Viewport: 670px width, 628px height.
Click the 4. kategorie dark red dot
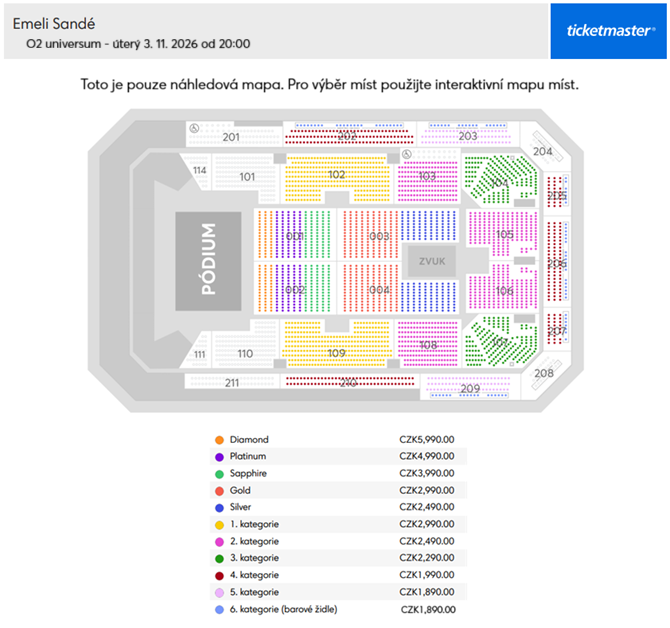click(x=218, y=575)
